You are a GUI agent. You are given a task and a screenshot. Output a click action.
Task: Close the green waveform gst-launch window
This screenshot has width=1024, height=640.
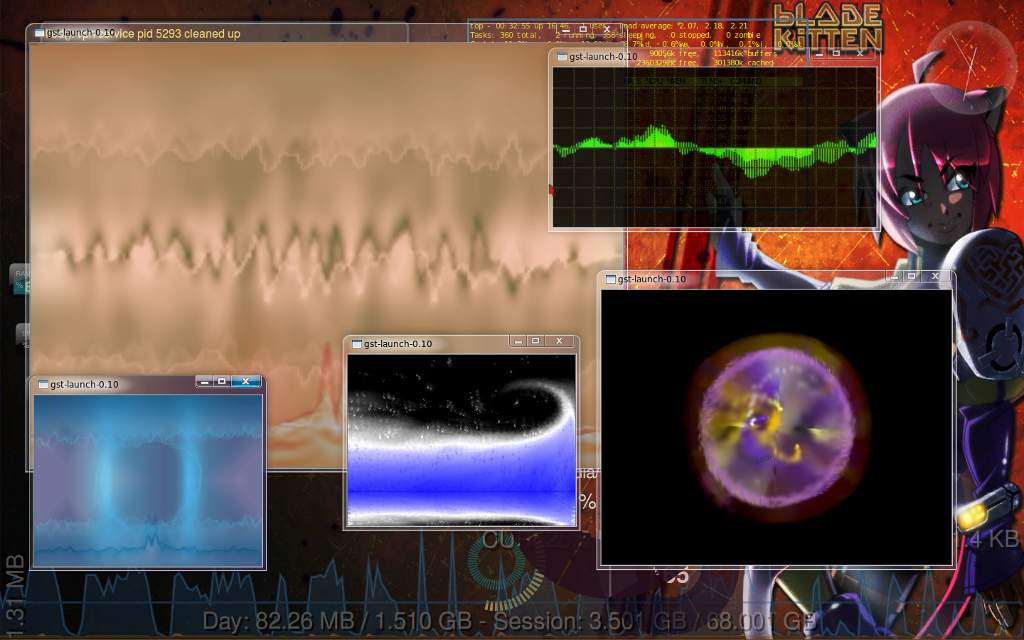[860, 54]
